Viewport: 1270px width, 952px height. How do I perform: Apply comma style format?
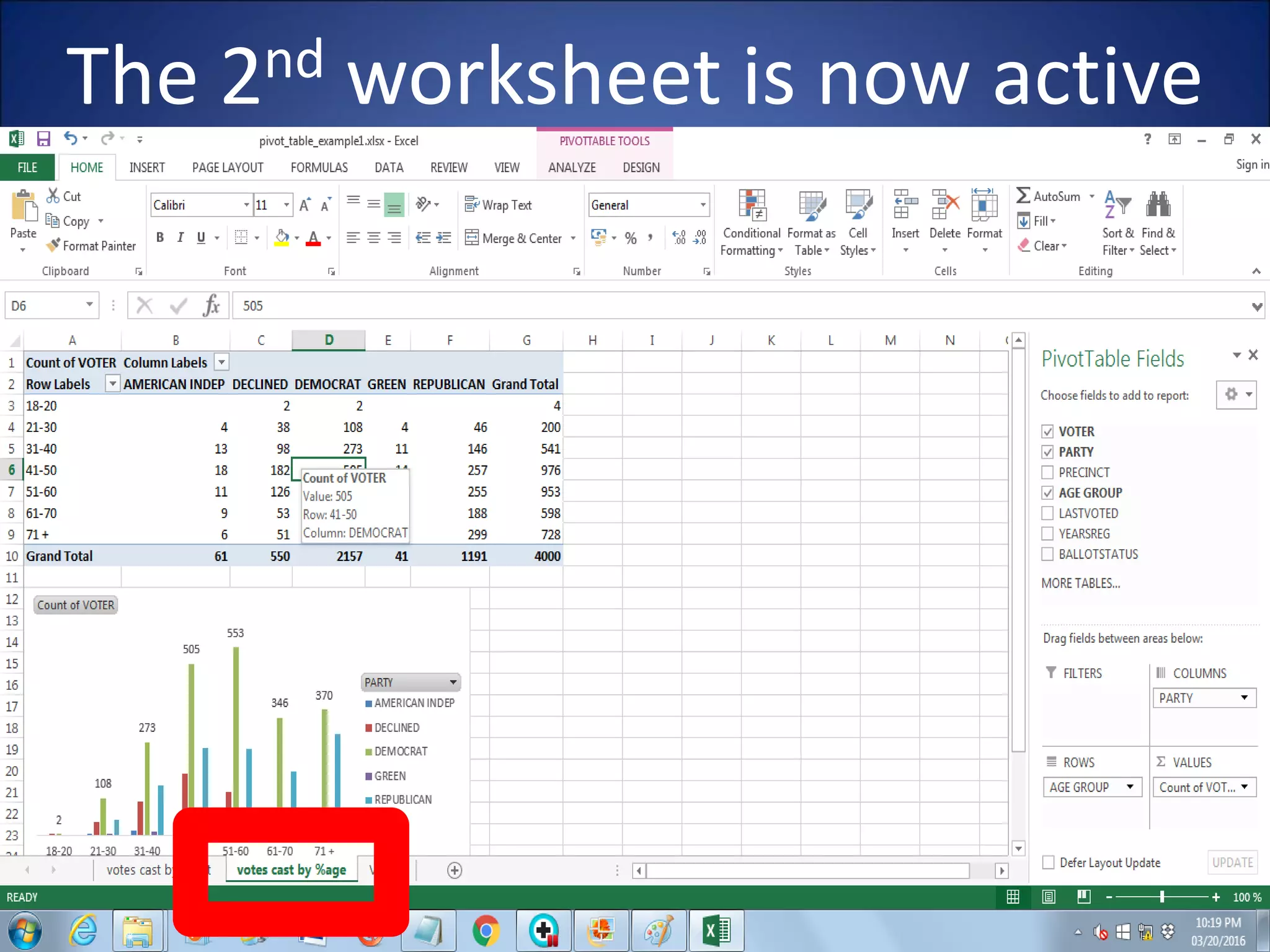pyautogui.click(x=651, y=238)
